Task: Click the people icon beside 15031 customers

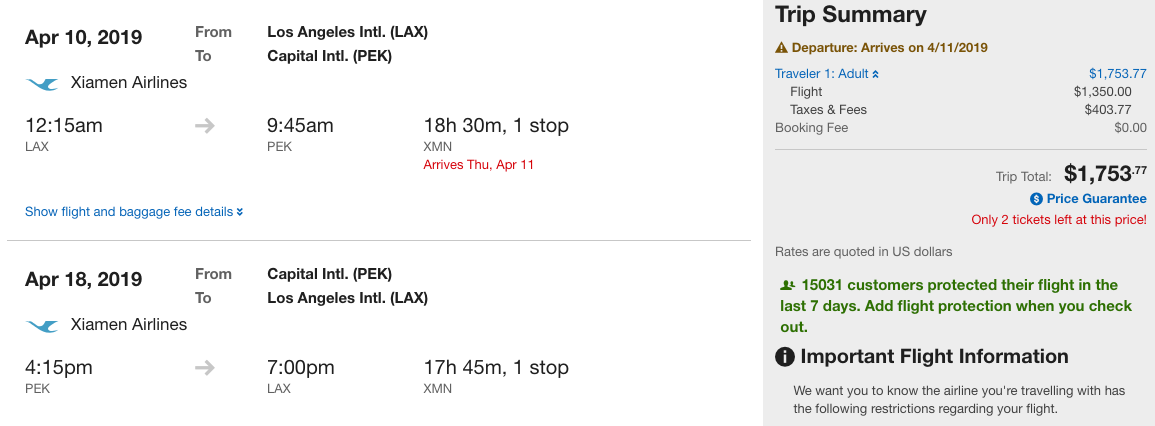Action: point(787,286)
